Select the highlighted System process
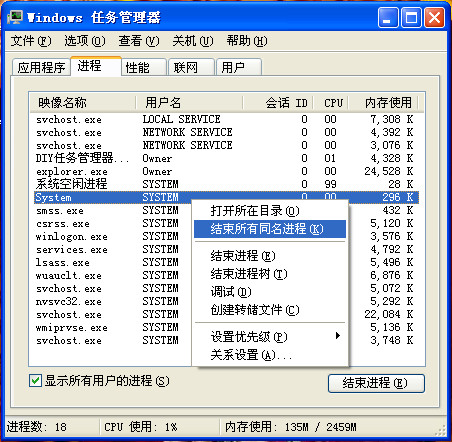Screen dimensions: 452x442 pos(226,197)
